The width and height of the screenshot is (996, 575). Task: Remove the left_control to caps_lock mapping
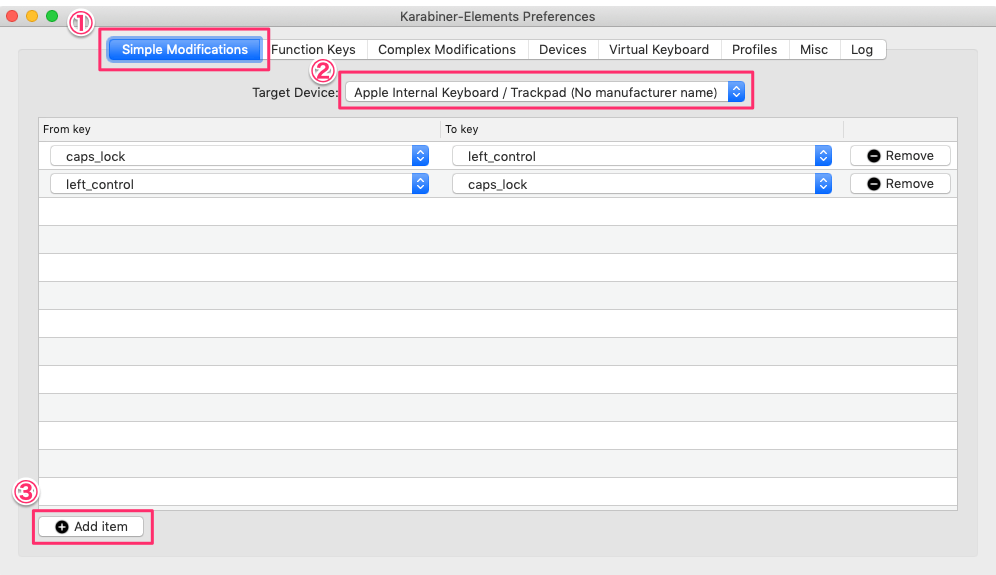click(x=901, y=184)
